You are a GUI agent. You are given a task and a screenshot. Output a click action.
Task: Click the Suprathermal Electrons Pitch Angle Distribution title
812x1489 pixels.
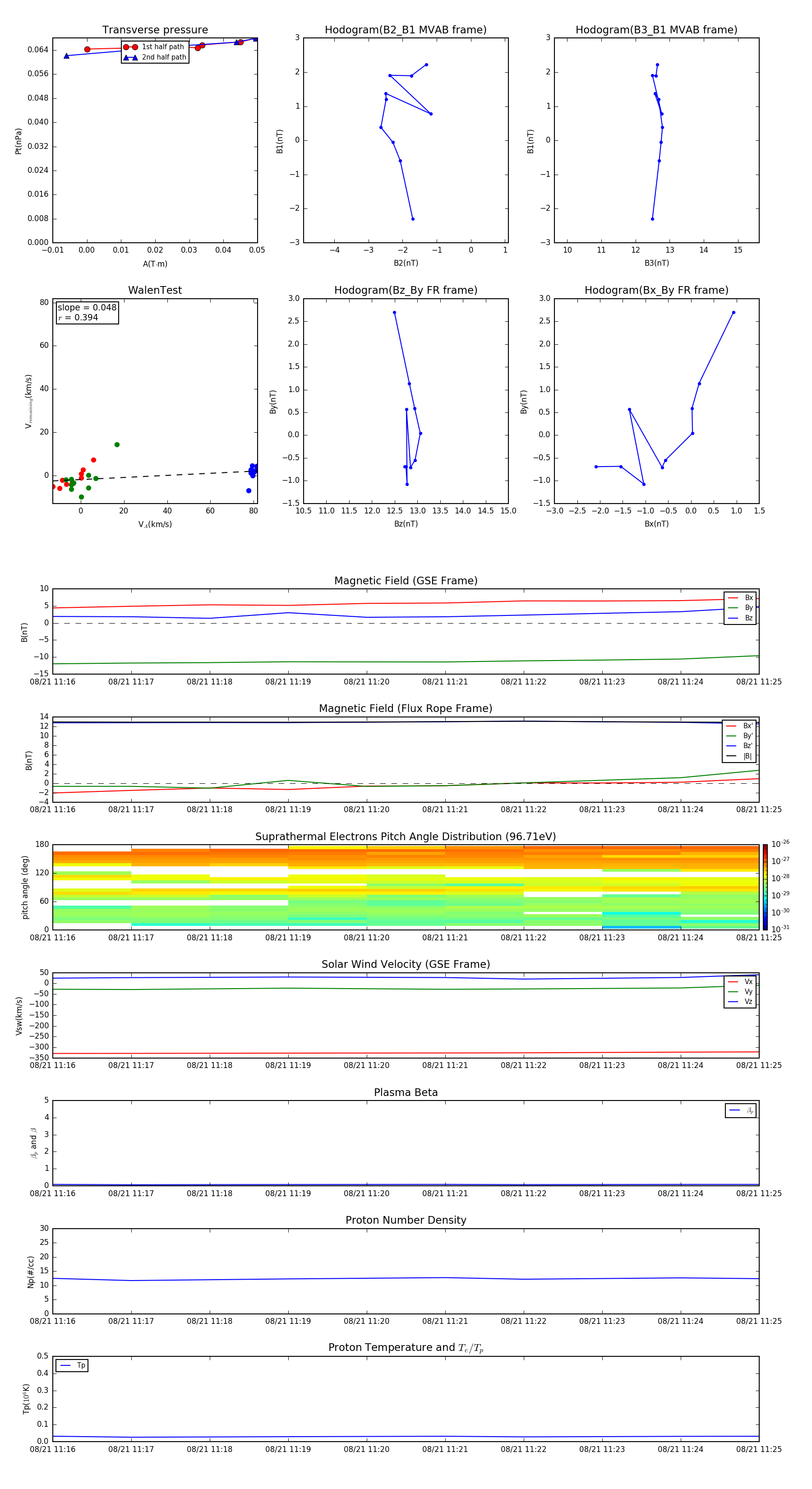click(406, 837)
